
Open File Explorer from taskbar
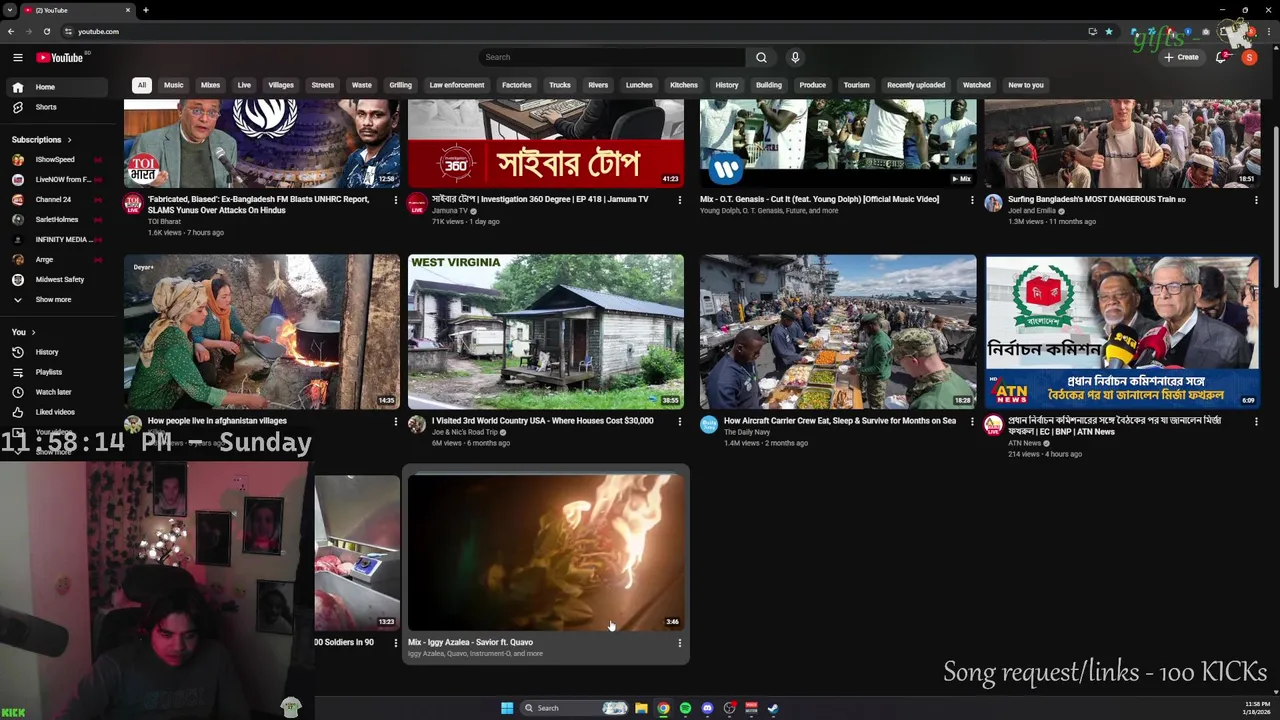pyautogui.click(x=641, y=708)
